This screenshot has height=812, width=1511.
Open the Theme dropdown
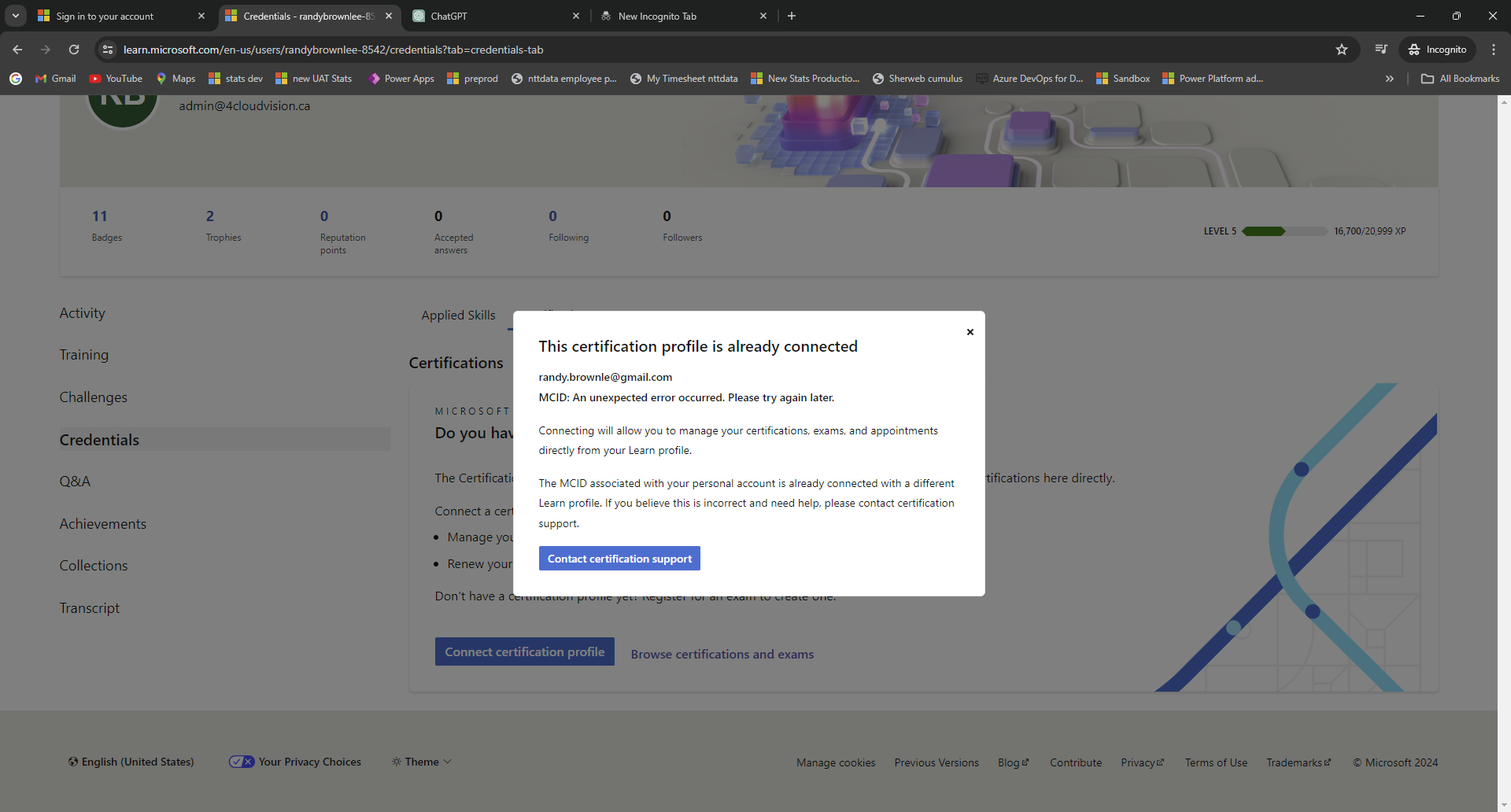tap(421, 761)
